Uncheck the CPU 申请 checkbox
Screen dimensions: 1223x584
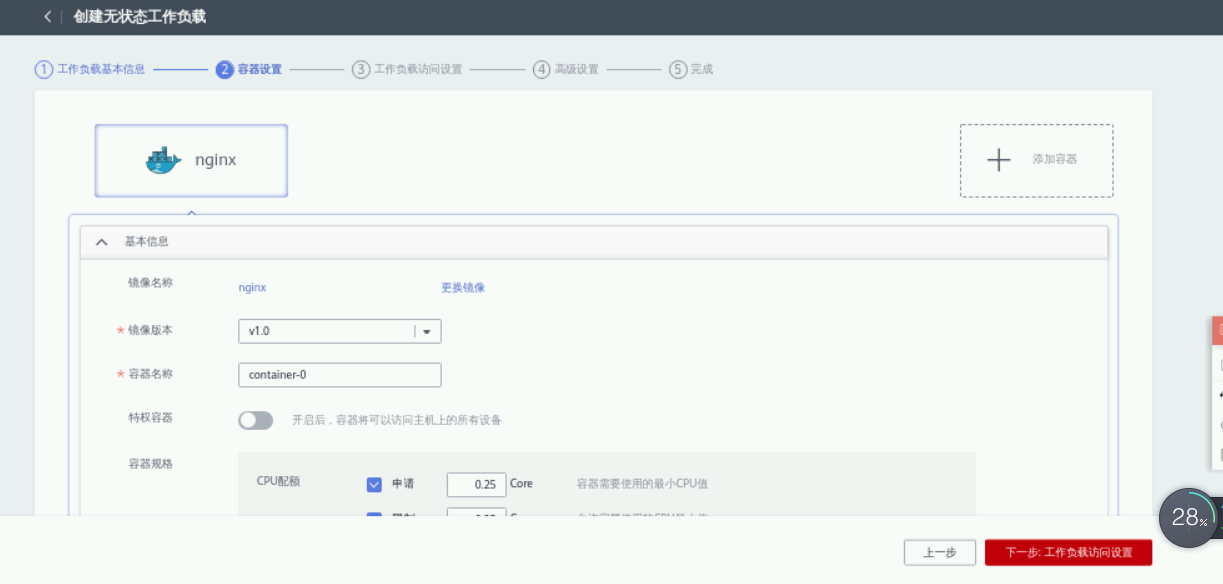tap(374, 484)
